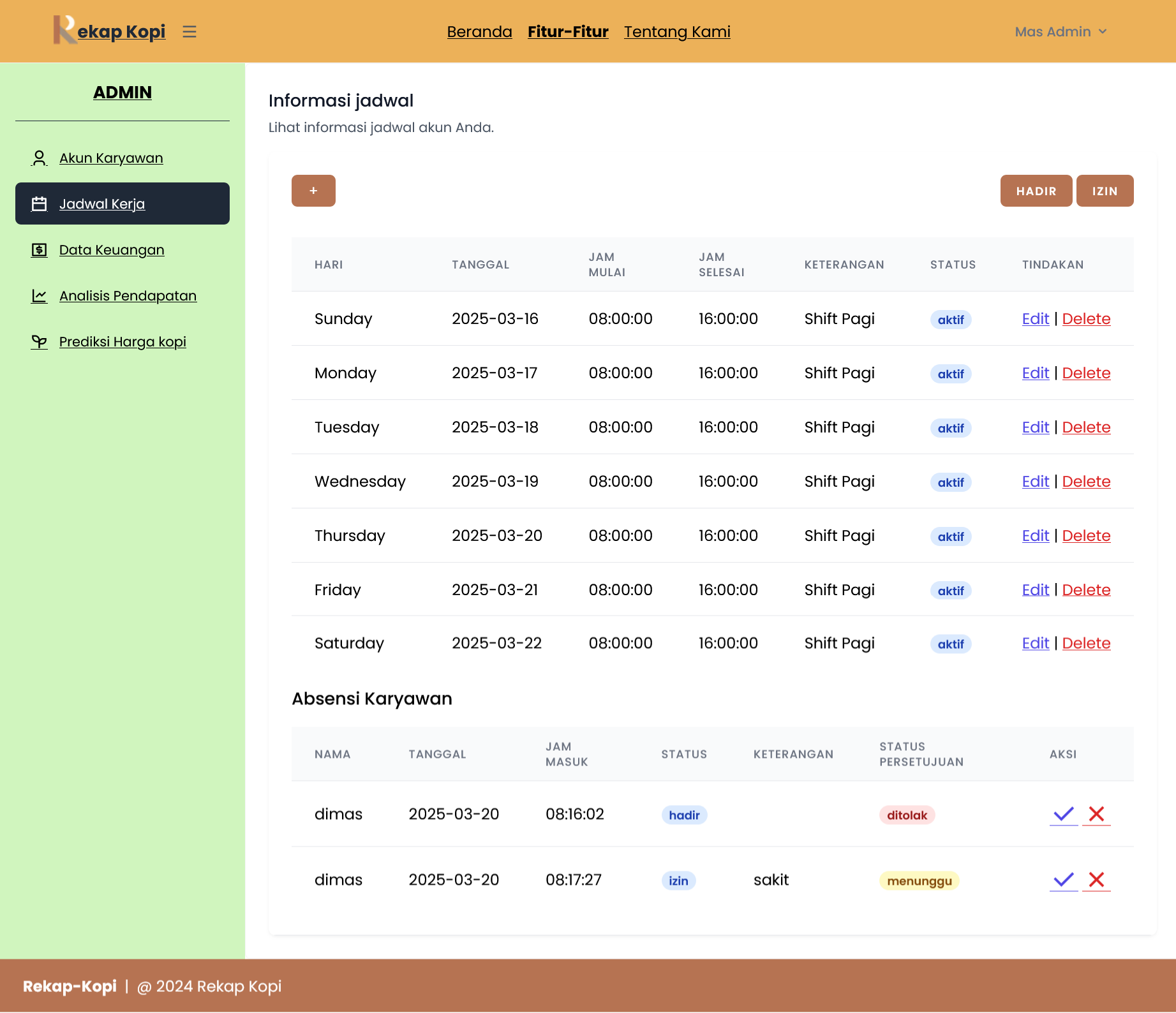Reject dimas izin sakit request X
1176x1013 pixels.
[1096, 880]
